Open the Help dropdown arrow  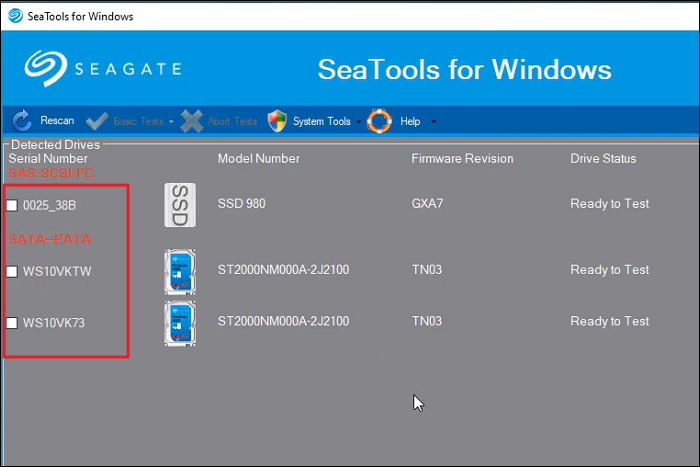[433, 121]
